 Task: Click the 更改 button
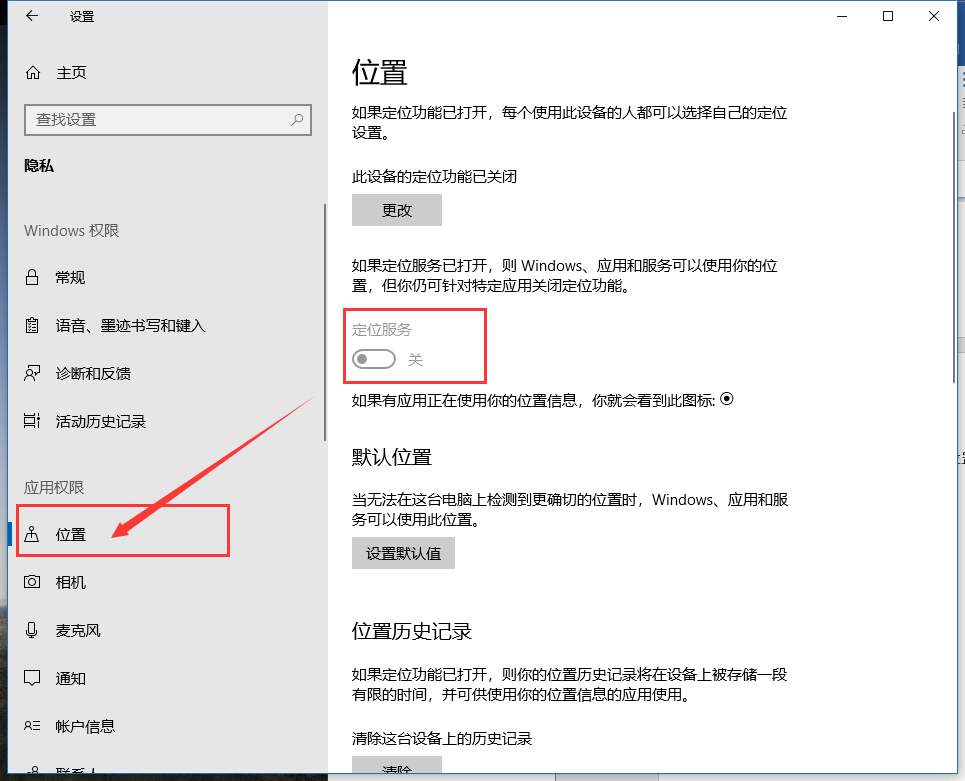click(x=397, y=210)
